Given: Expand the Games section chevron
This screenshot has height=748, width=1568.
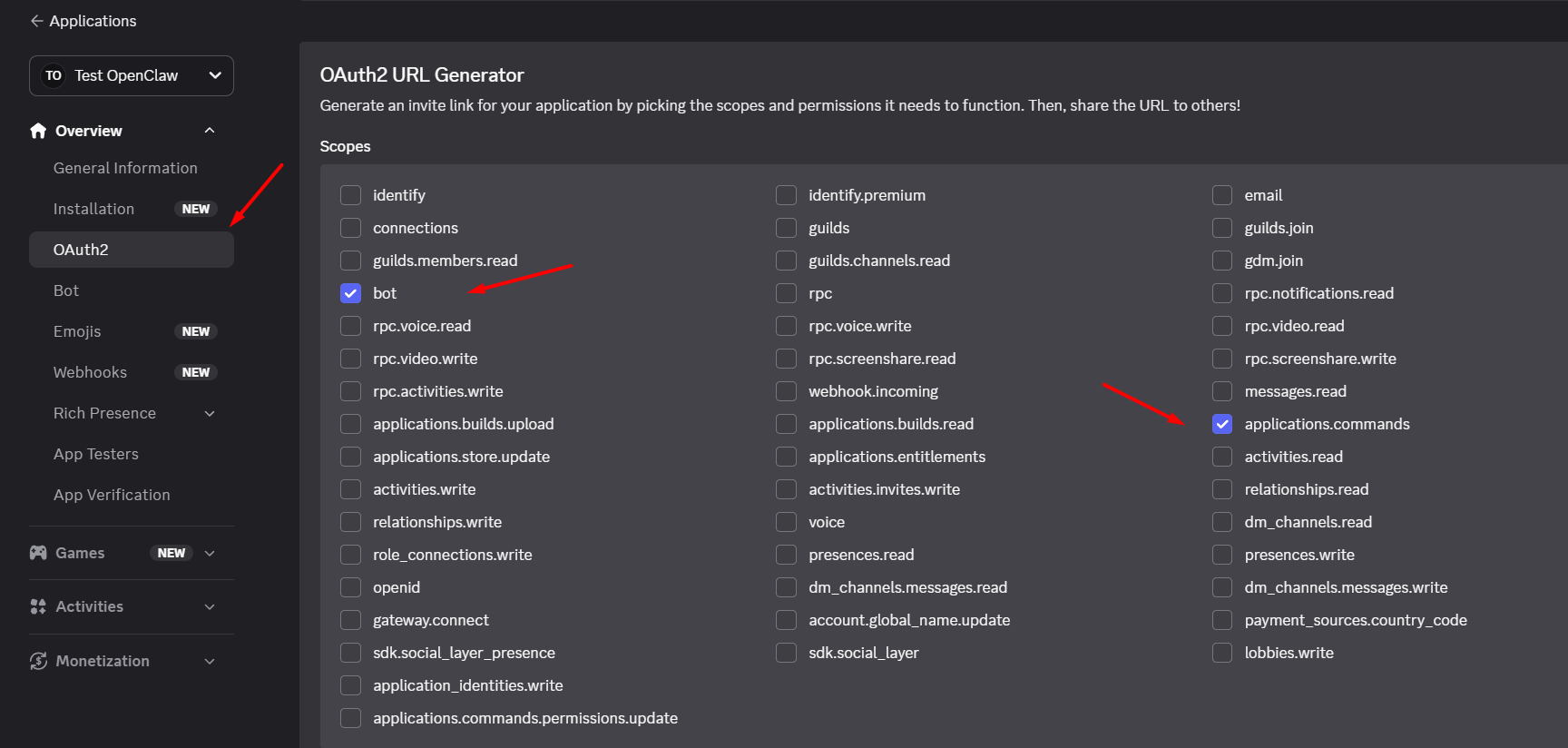Looking at the screenshot, I should [x=210, y=553].
